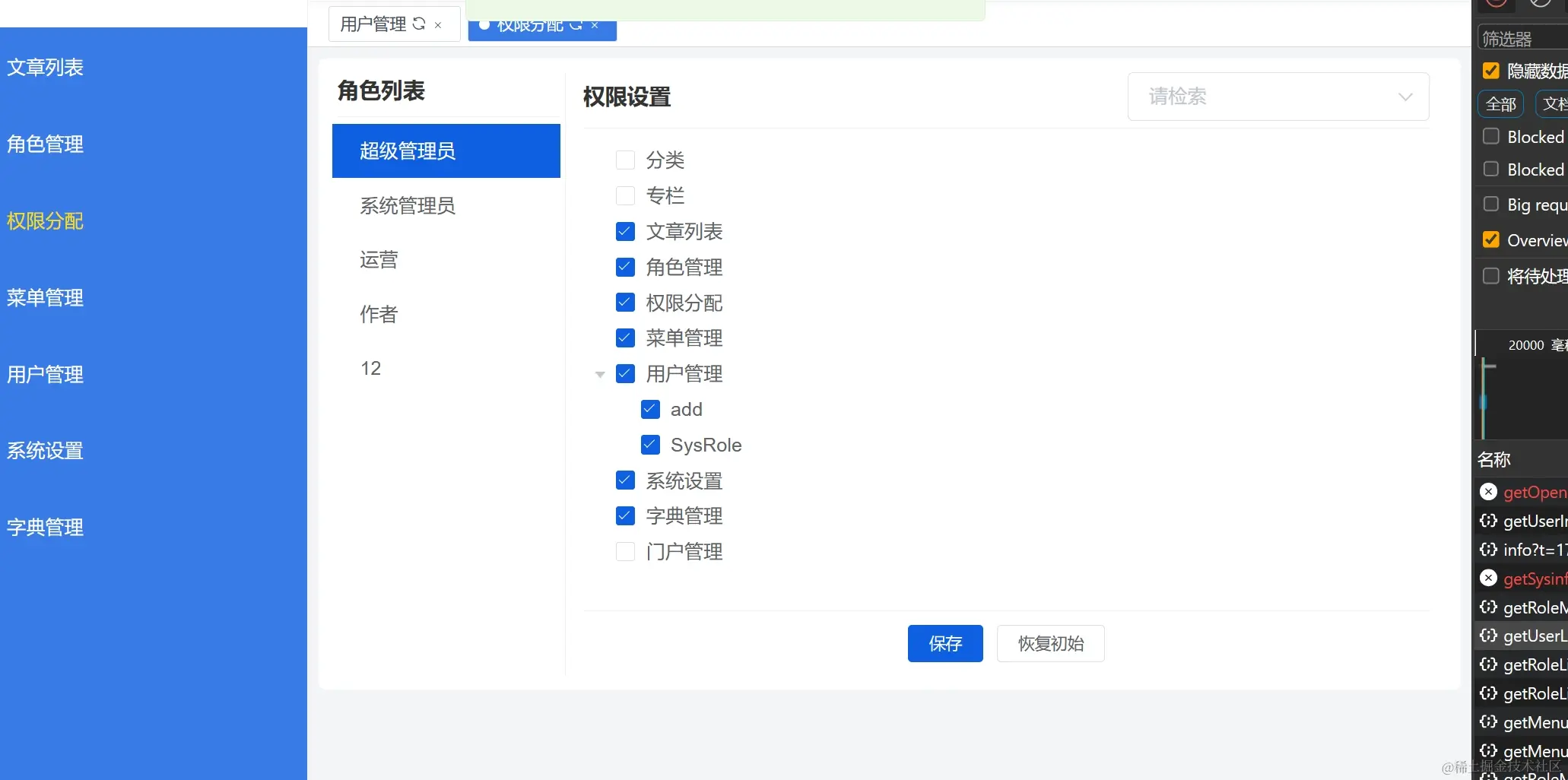Open 权限分配 in the blue sidebar

pyautogui.click(x=46, y=221)
